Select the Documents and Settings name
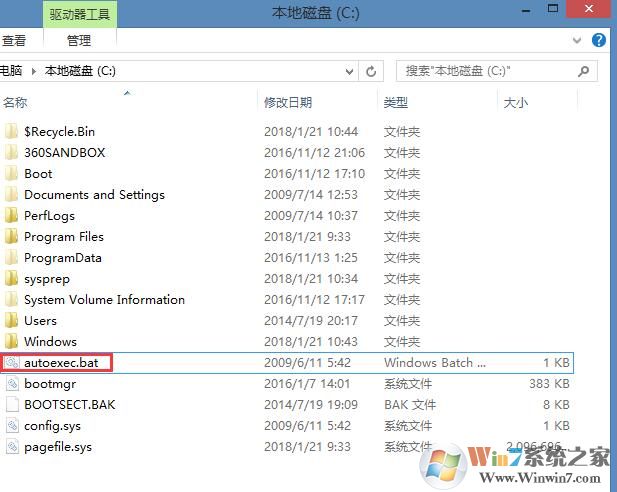The height and width of the screenshot is (492, 617). (94, 194)
